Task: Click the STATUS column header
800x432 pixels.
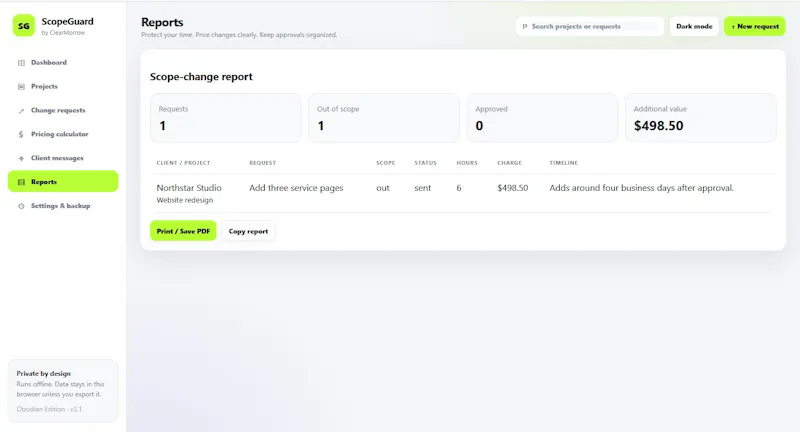Action: [x=426, y=163]
